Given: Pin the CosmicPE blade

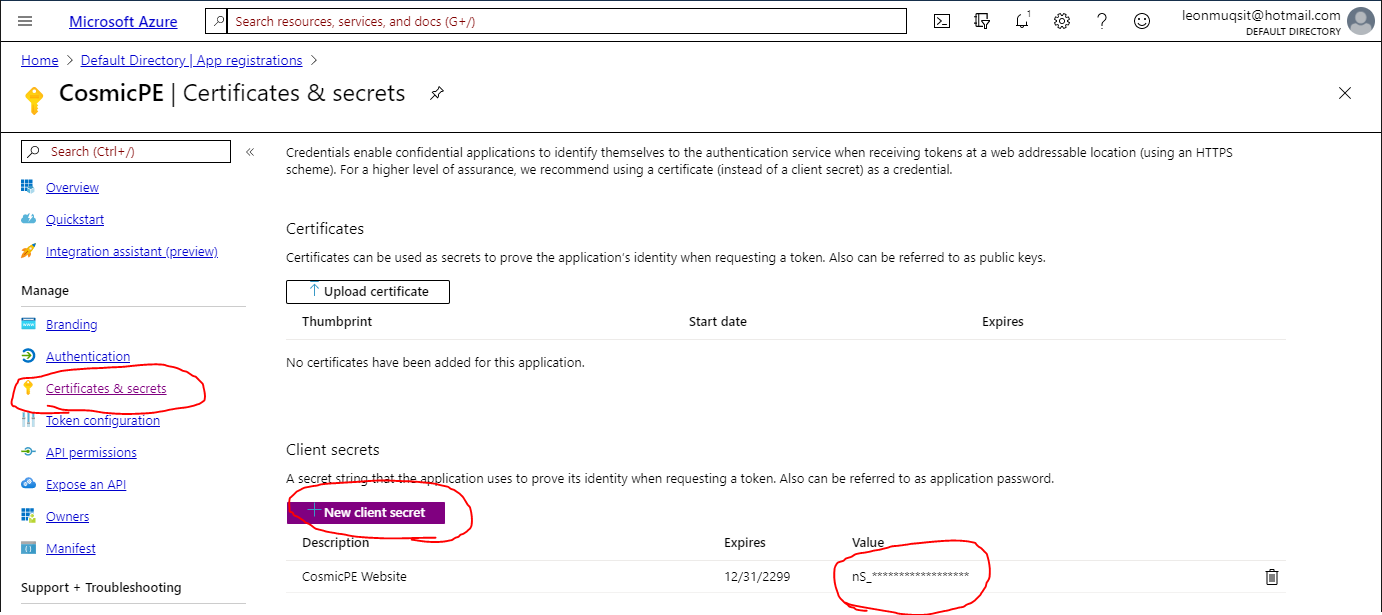Looking at the screenshot, I should point(436,93).
